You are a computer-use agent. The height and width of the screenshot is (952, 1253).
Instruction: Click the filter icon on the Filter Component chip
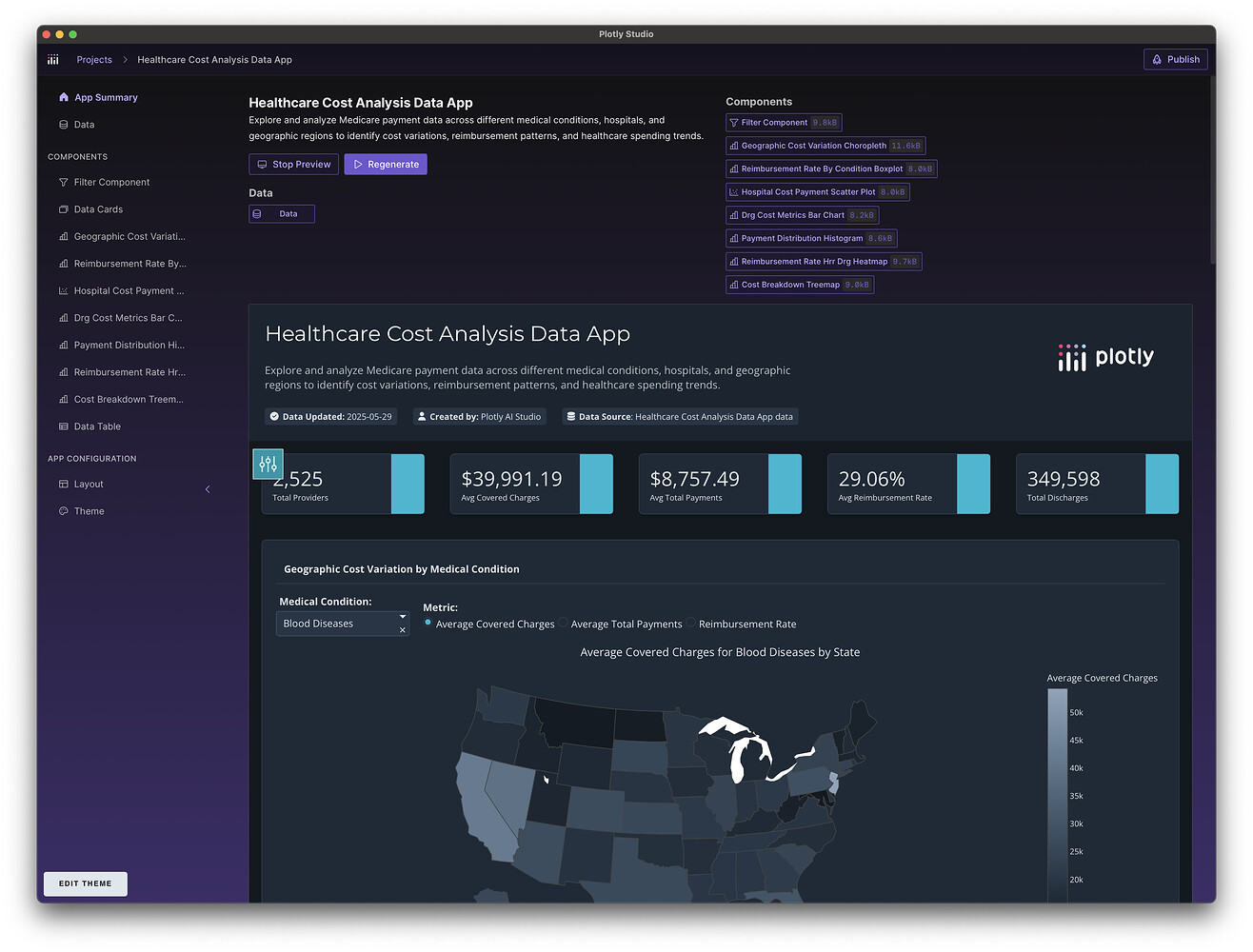point(734,122)
